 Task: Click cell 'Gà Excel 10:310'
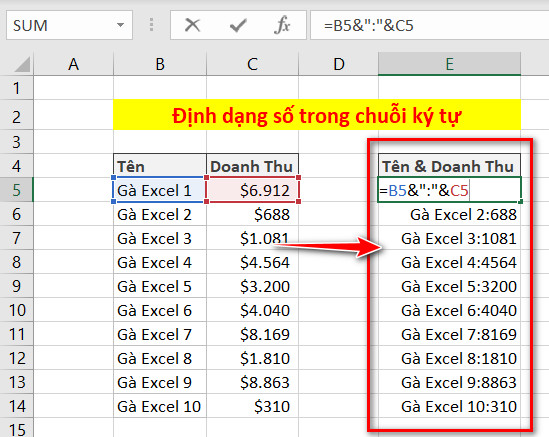tap(450, 406)
